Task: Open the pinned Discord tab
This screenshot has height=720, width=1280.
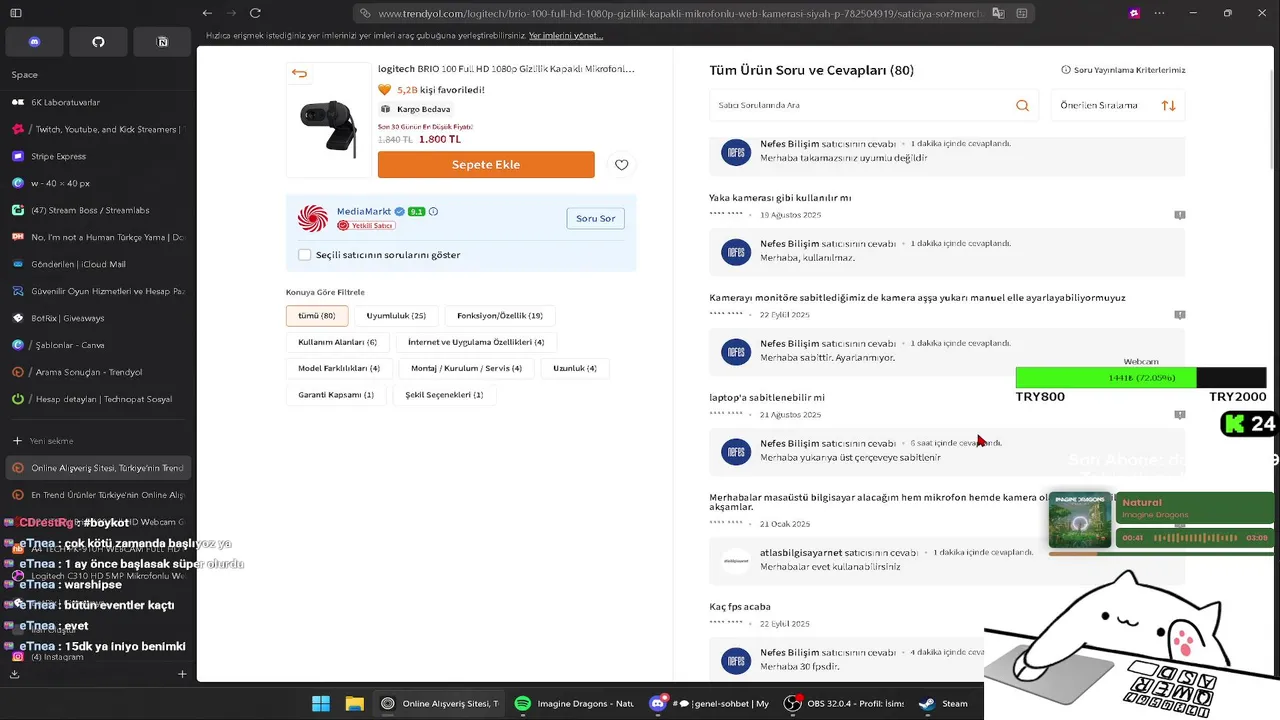Action: click(34, 42)
